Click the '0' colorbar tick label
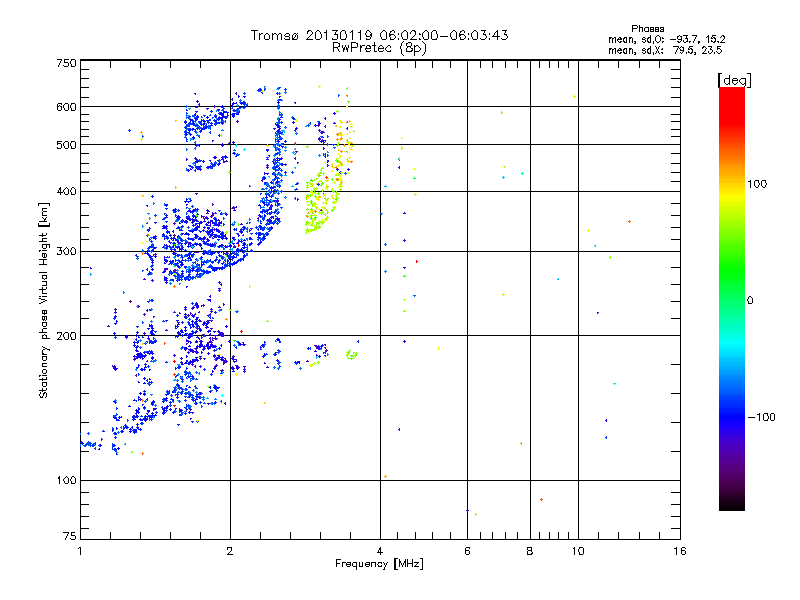The width and height of the screenshot is (800, 600). tap(750, 301)
